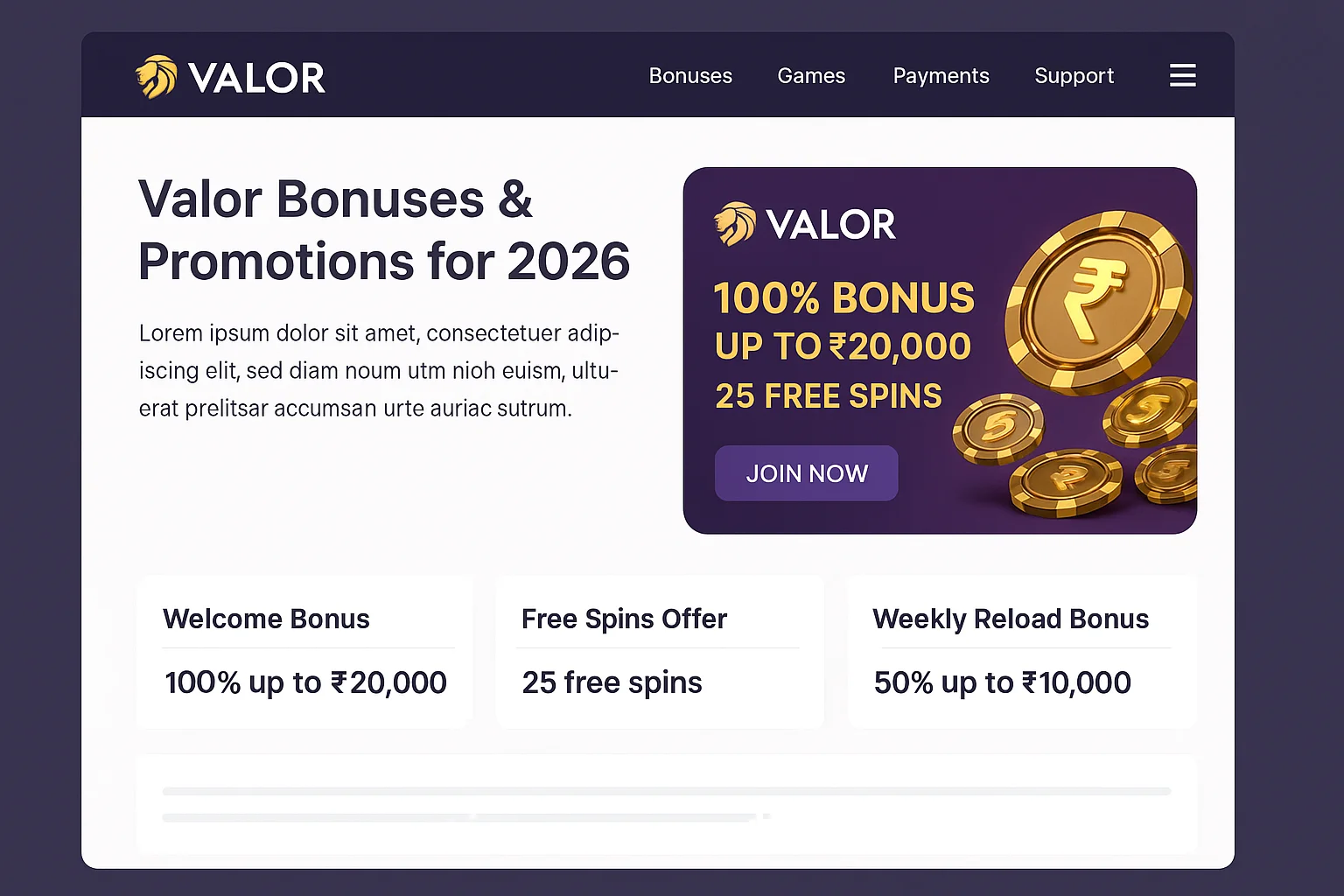Open the Payments page
Screen dimensions: 1344x896
[x=941, y=76]
